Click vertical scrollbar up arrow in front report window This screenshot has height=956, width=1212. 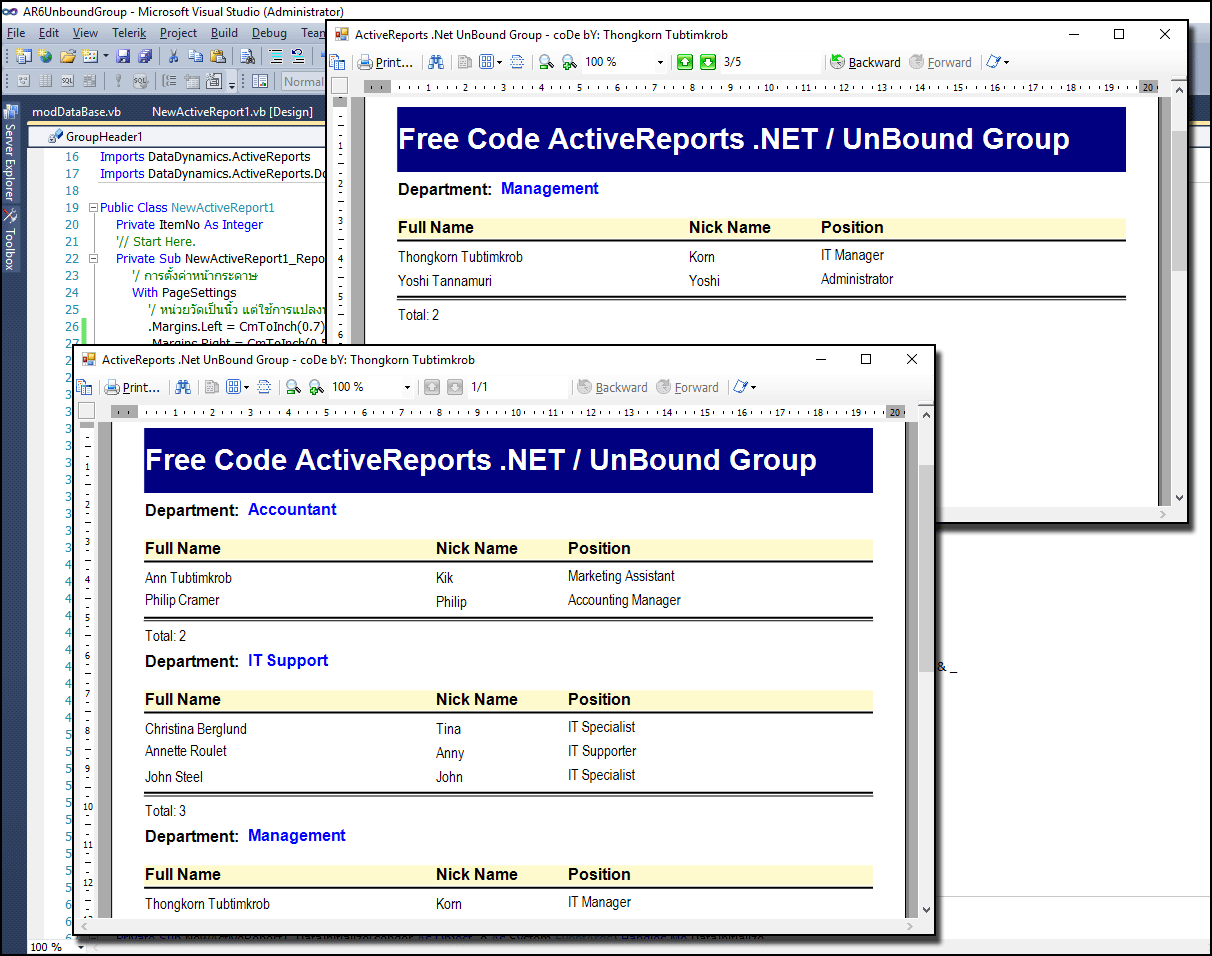(926, 413)
